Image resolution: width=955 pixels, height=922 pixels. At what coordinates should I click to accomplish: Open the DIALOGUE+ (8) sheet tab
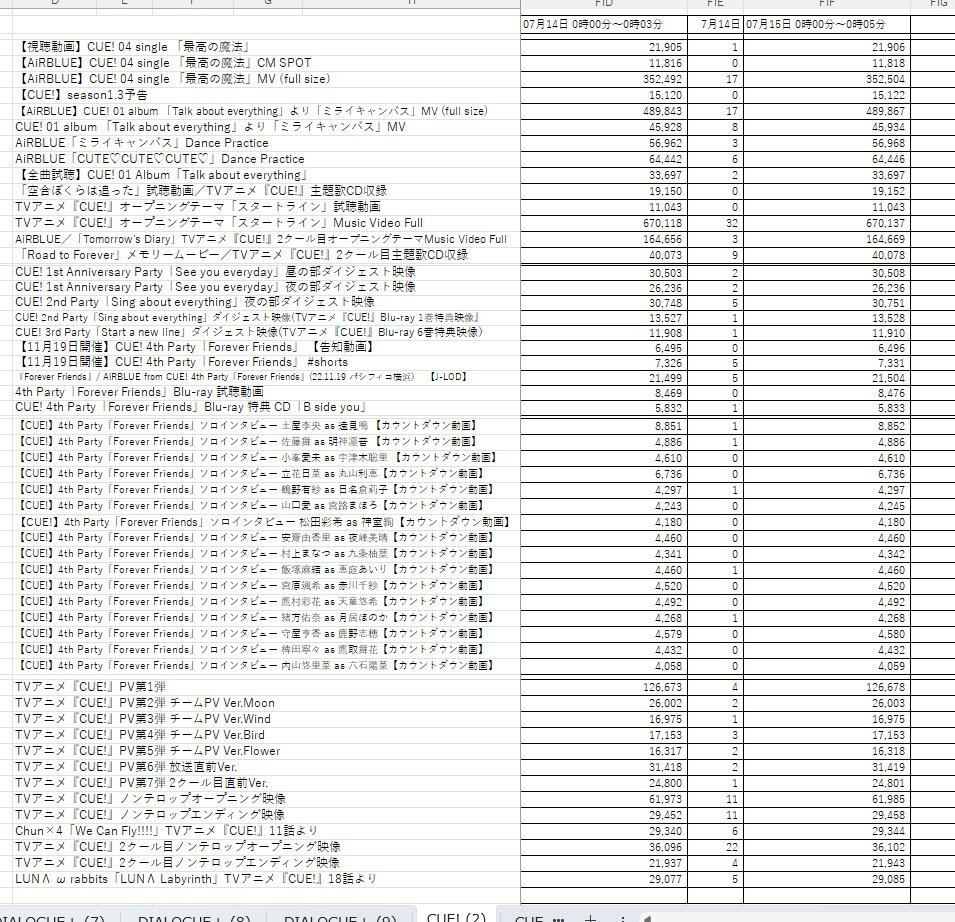click(x=194, y=919)
